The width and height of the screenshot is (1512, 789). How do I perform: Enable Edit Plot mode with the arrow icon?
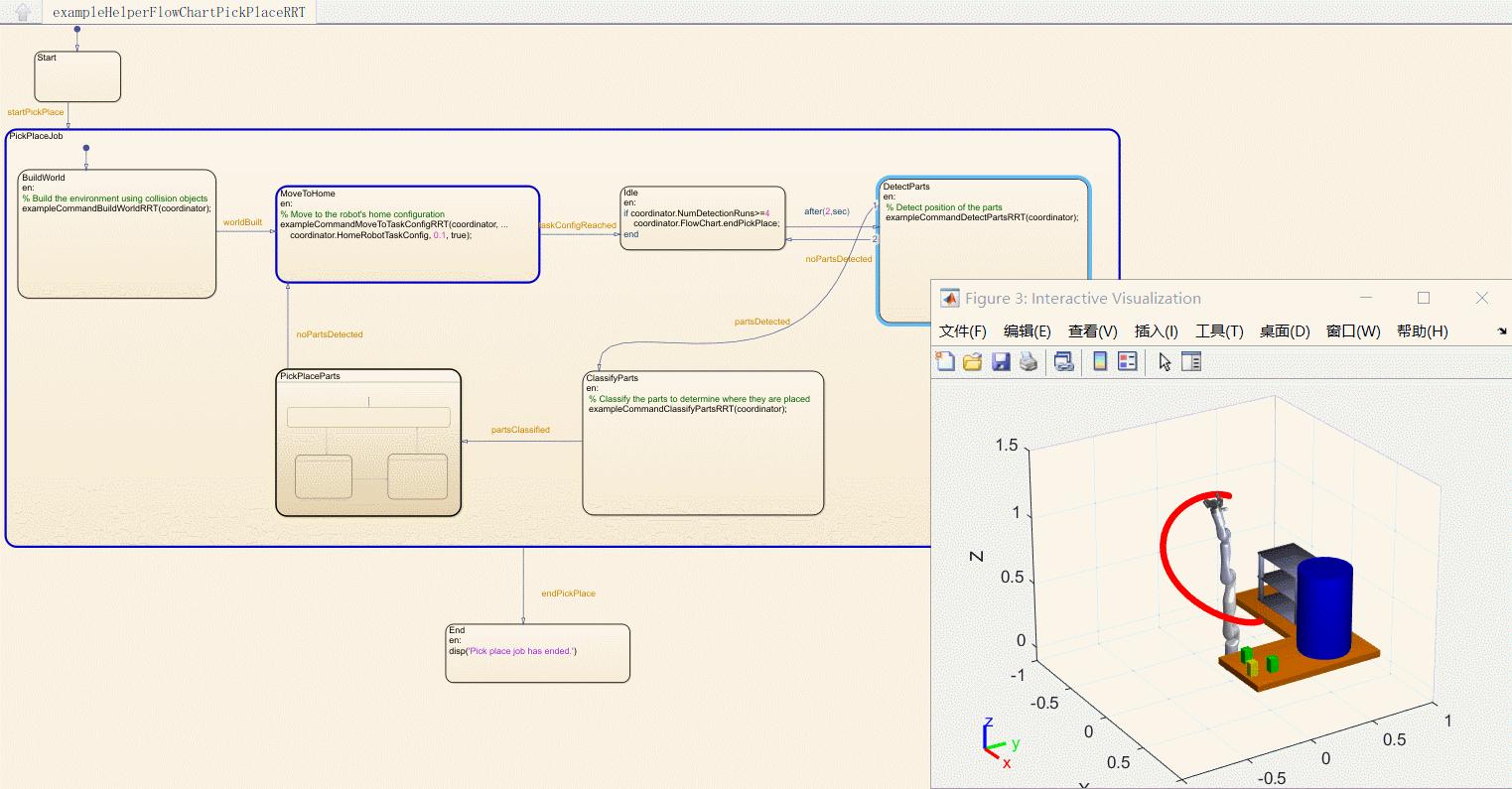click(x=1164, y=360)
